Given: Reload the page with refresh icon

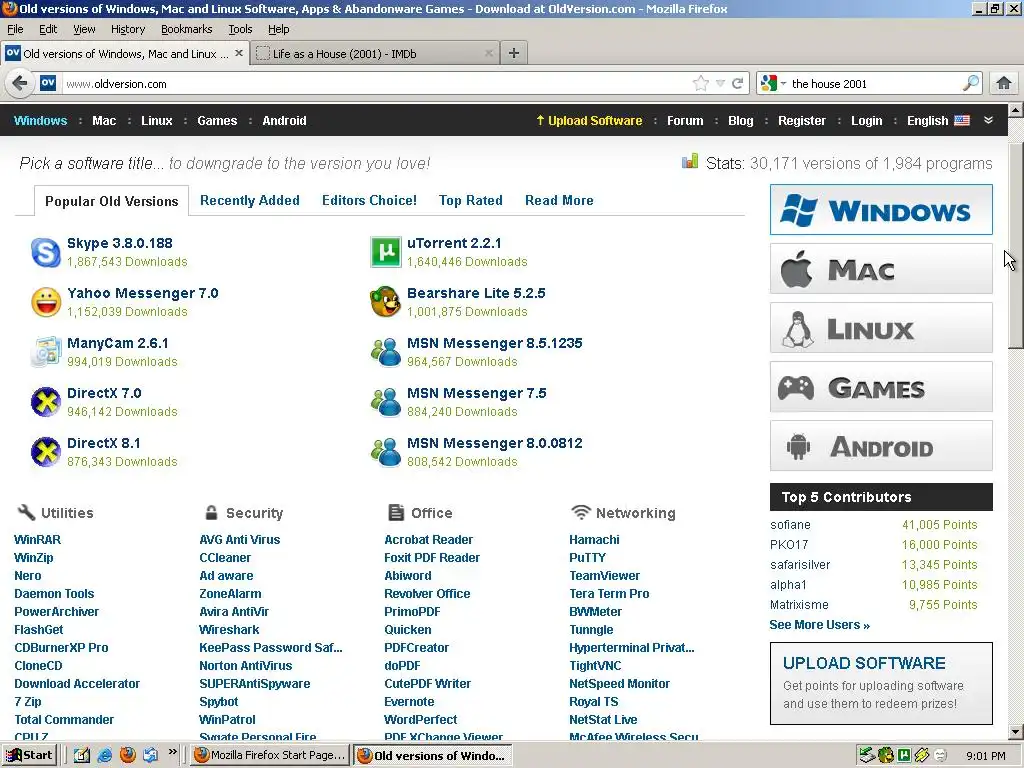Looking at the screenshot, I should click(737, 84).
